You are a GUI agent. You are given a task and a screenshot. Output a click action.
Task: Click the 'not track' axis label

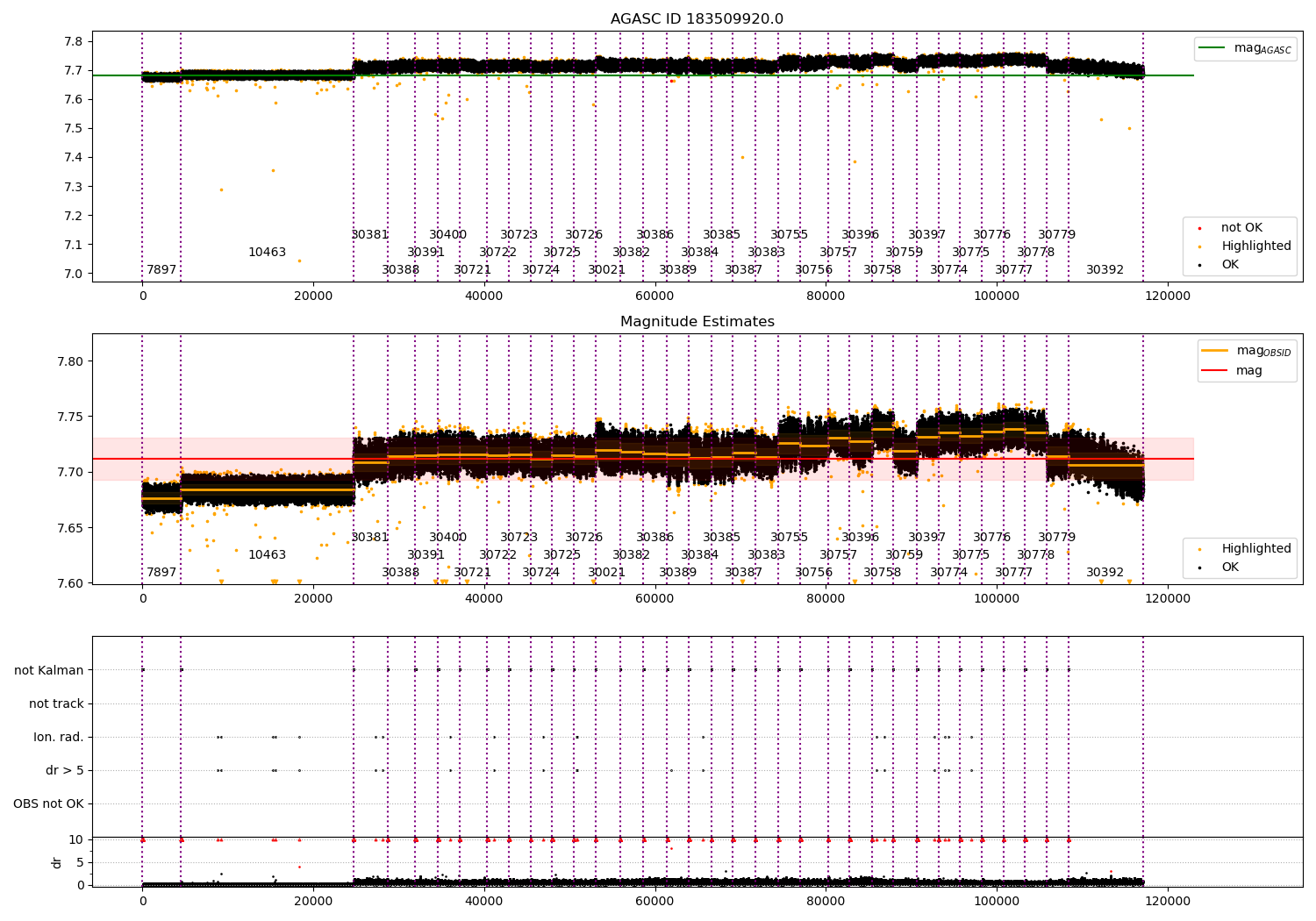point(56,704)
